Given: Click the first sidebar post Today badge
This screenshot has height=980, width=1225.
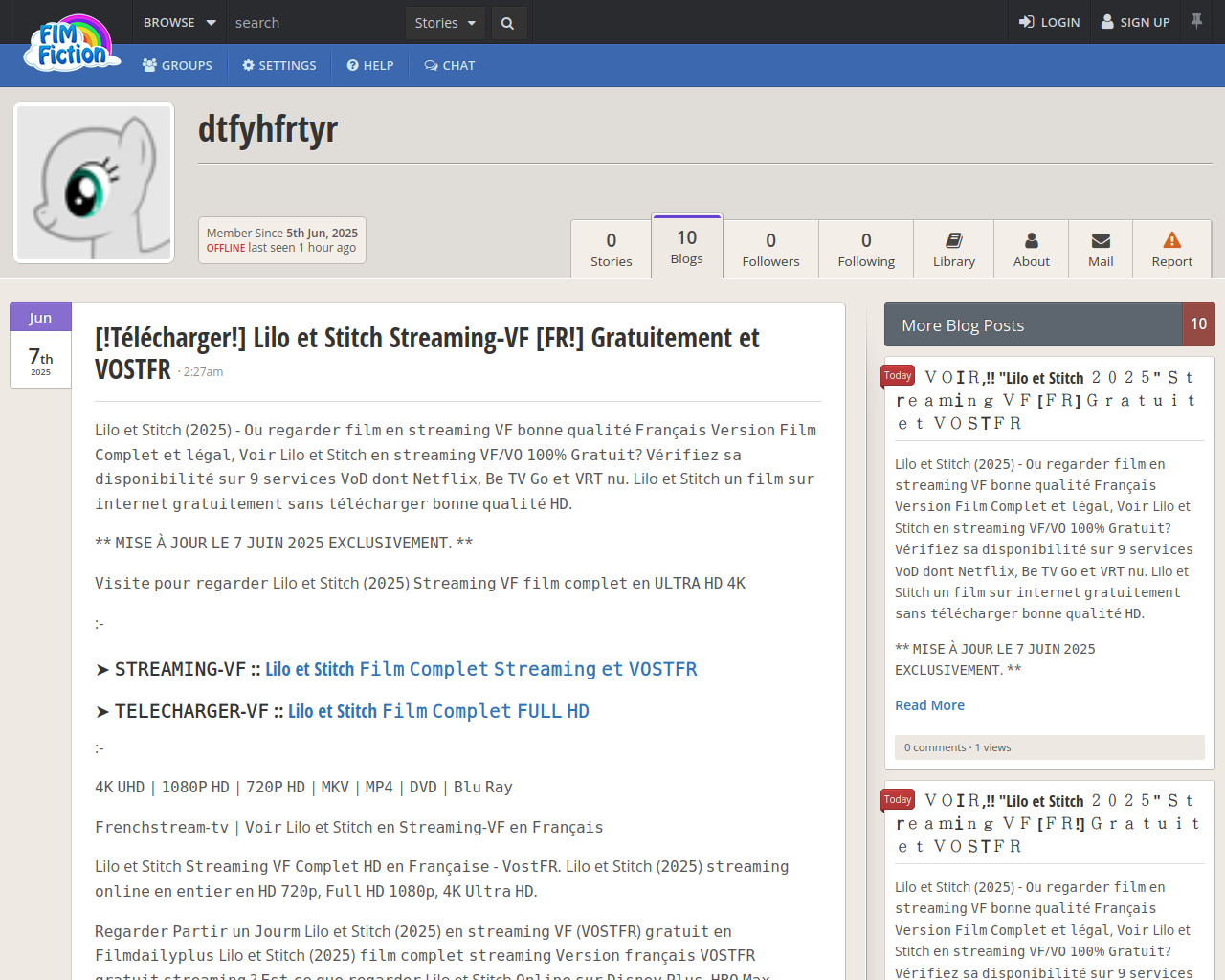Looking at the screenshot, I should pyautogui.click(x=898, y=376).
